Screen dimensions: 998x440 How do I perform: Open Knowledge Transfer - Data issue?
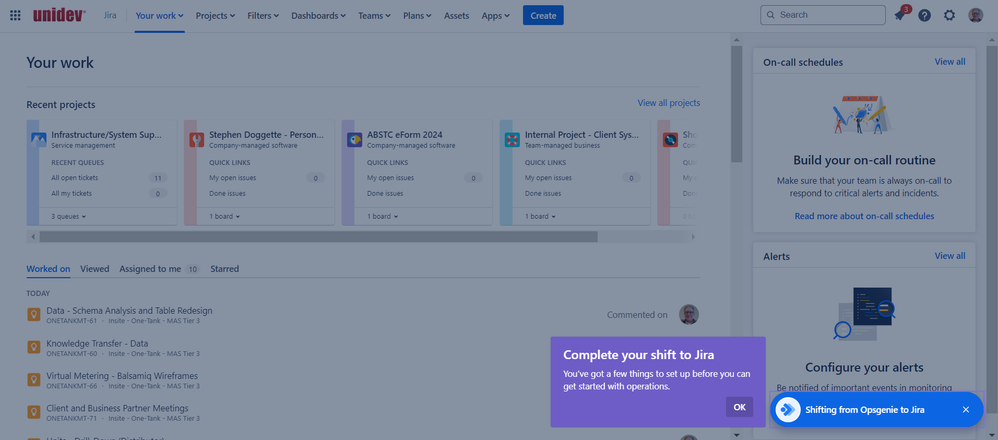97,343
